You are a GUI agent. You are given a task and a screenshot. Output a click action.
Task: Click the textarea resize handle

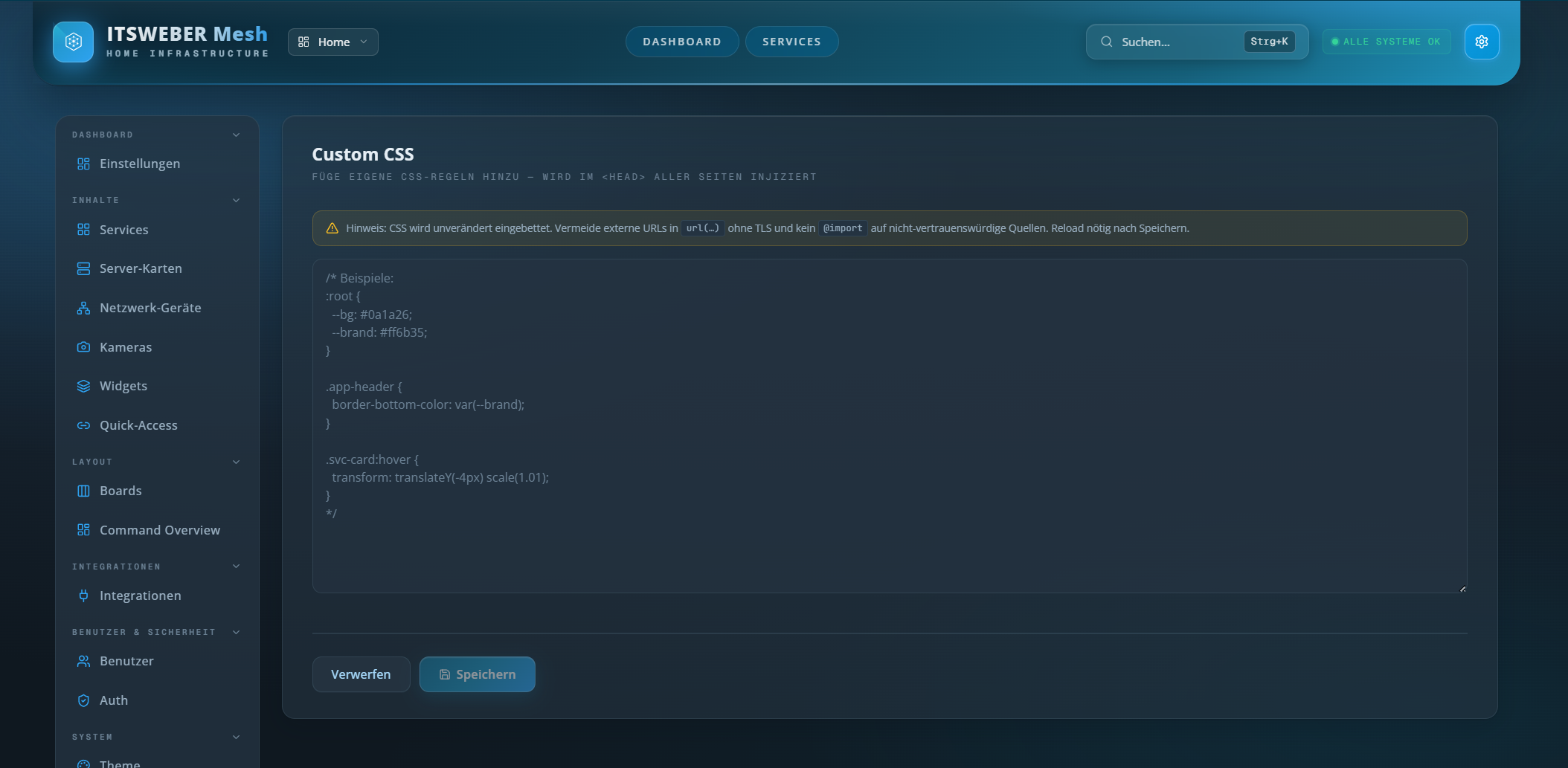coord(1462,589)
